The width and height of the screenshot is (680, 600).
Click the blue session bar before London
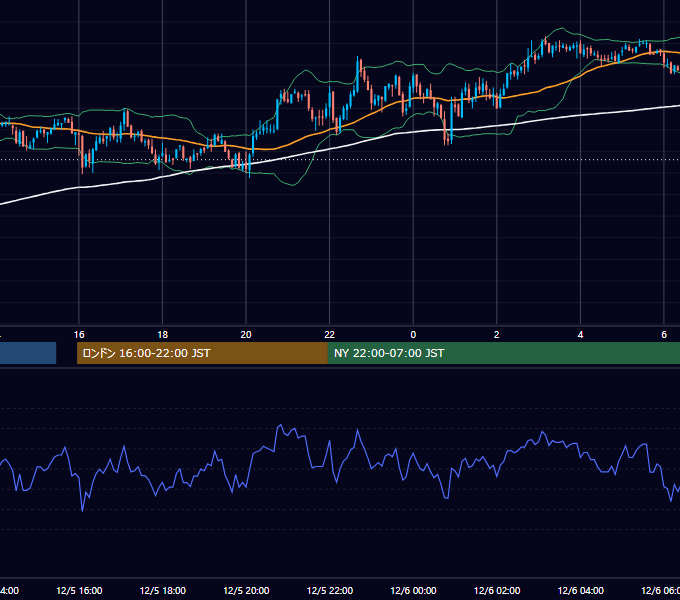[28, 353]
